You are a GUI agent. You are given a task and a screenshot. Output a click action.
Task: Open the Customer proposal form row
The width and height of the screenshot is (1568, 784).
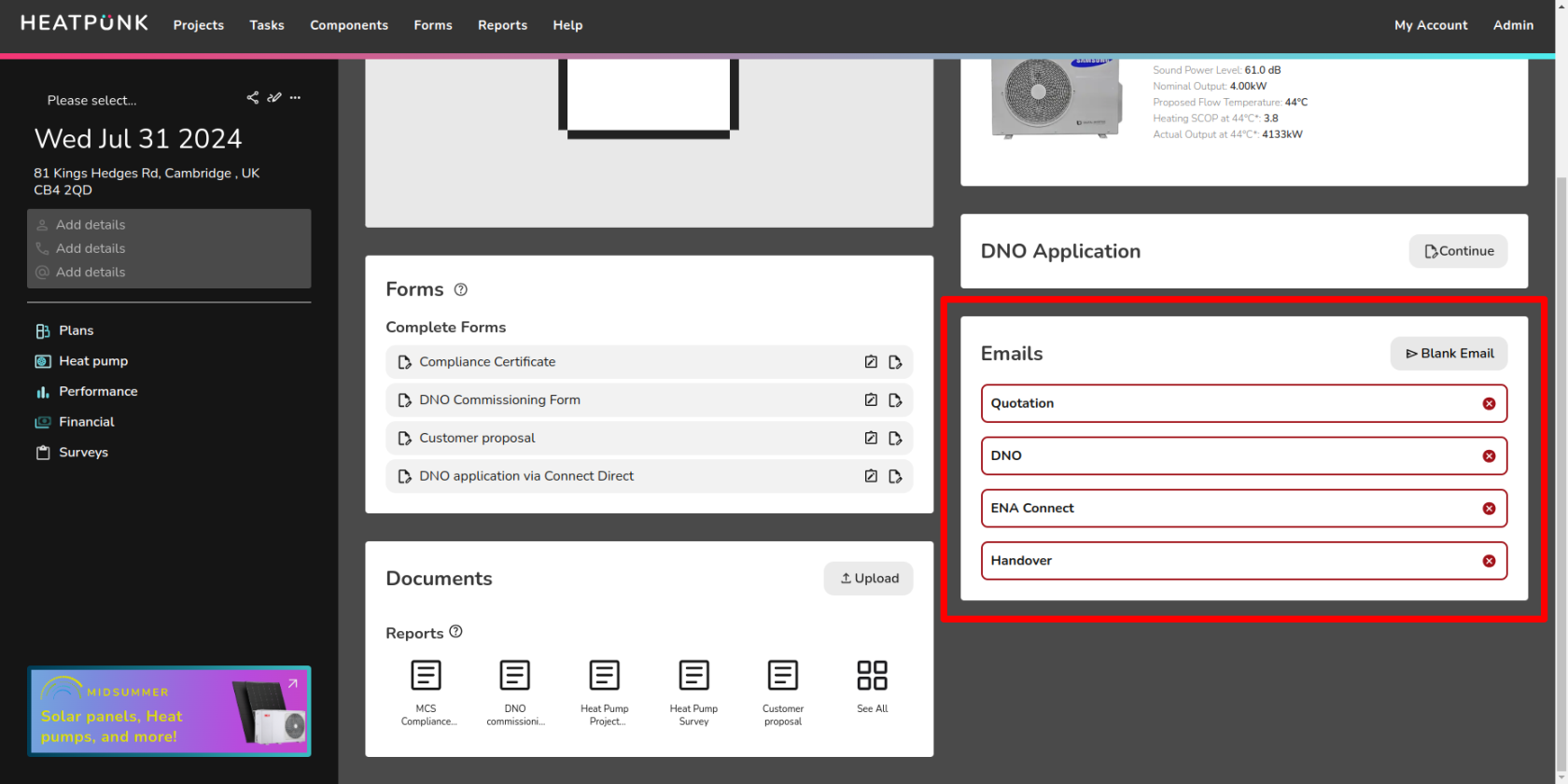649,439
